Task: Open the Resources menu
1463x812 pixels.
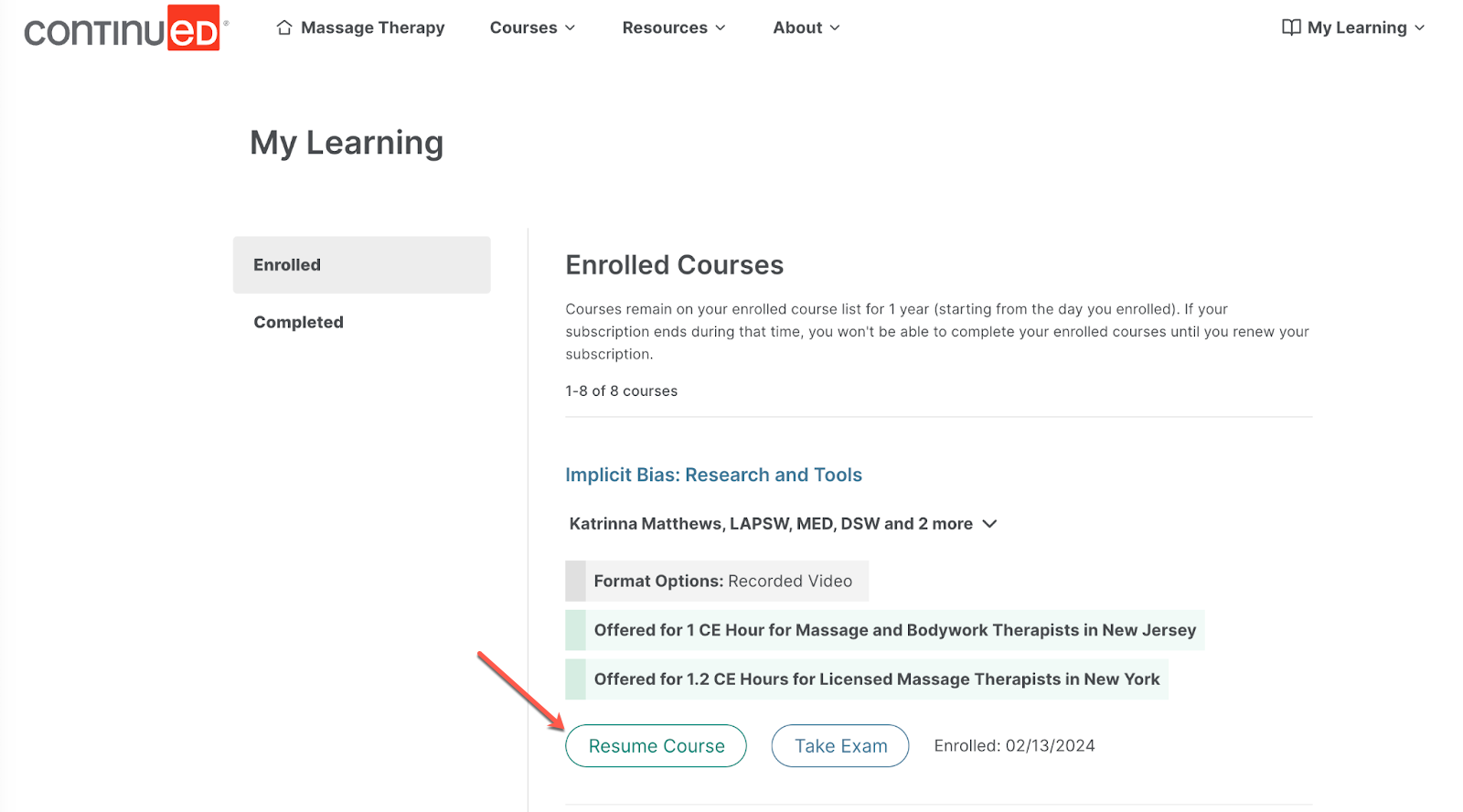Action: click(665, 28)
